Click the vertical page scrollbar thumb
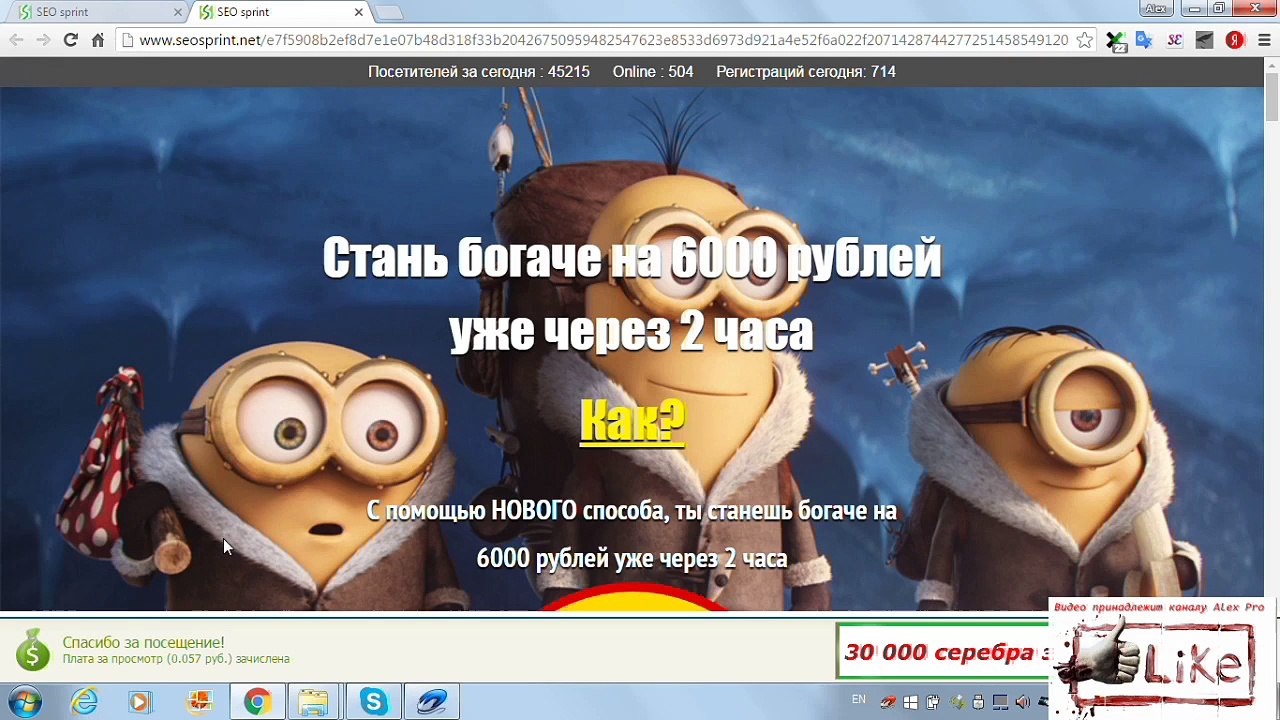 point(1272,95)
